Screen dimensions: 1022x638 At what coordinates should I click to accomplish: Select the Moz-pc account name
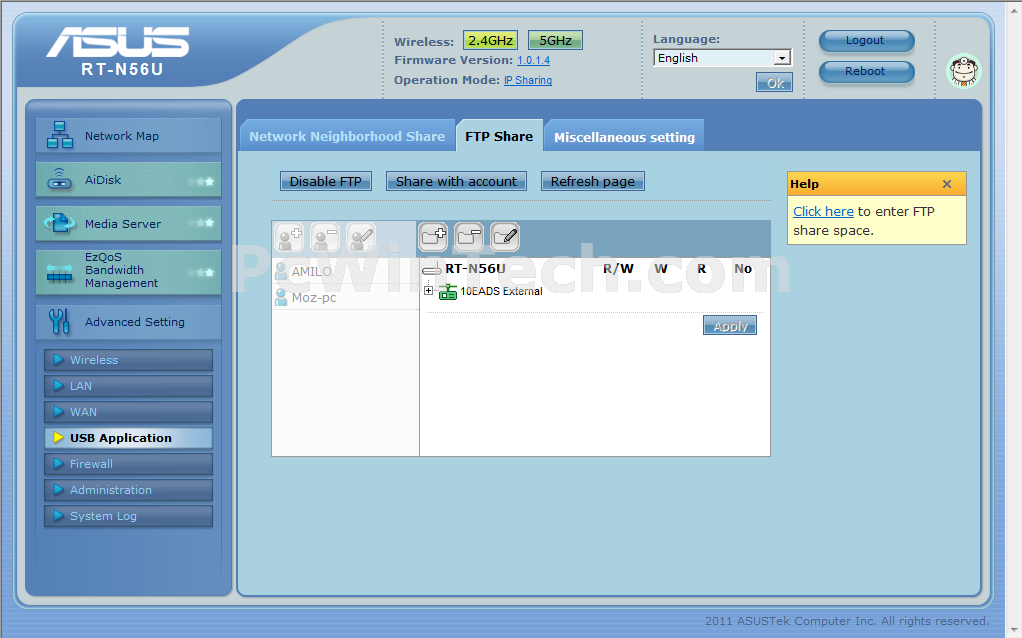pos(314,298)
